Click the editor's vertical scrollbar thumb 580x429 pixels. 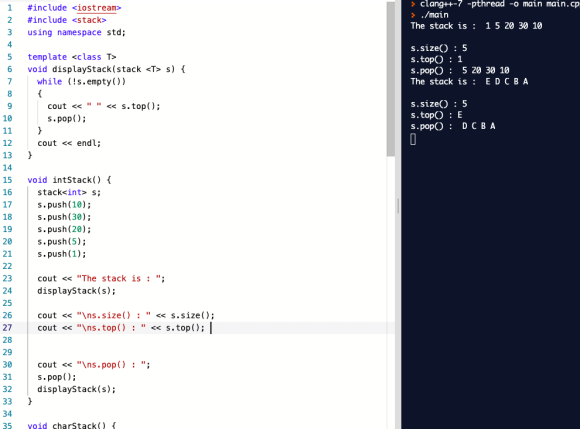391,78
